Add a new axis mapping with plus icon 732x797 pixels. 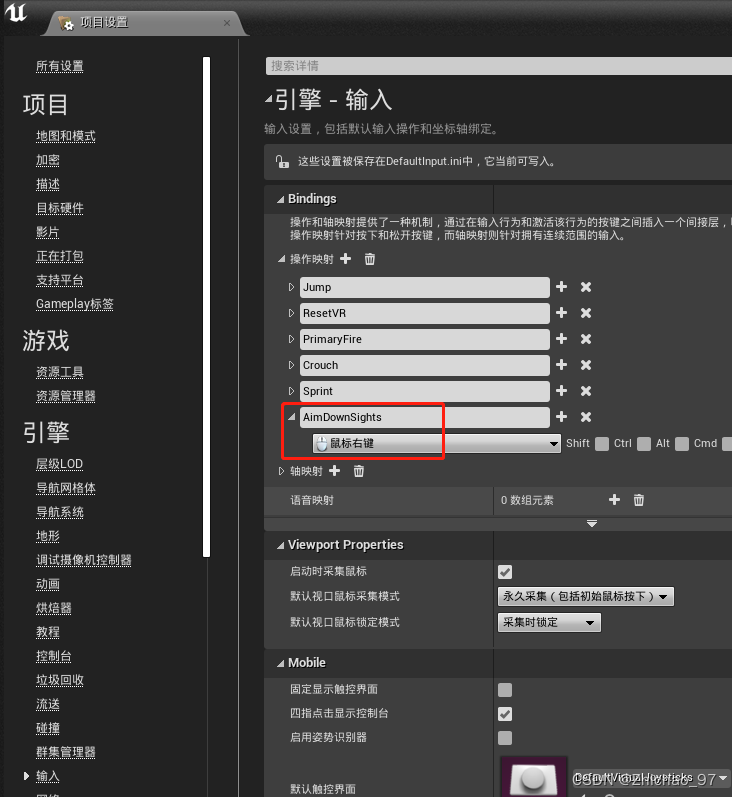334,471
